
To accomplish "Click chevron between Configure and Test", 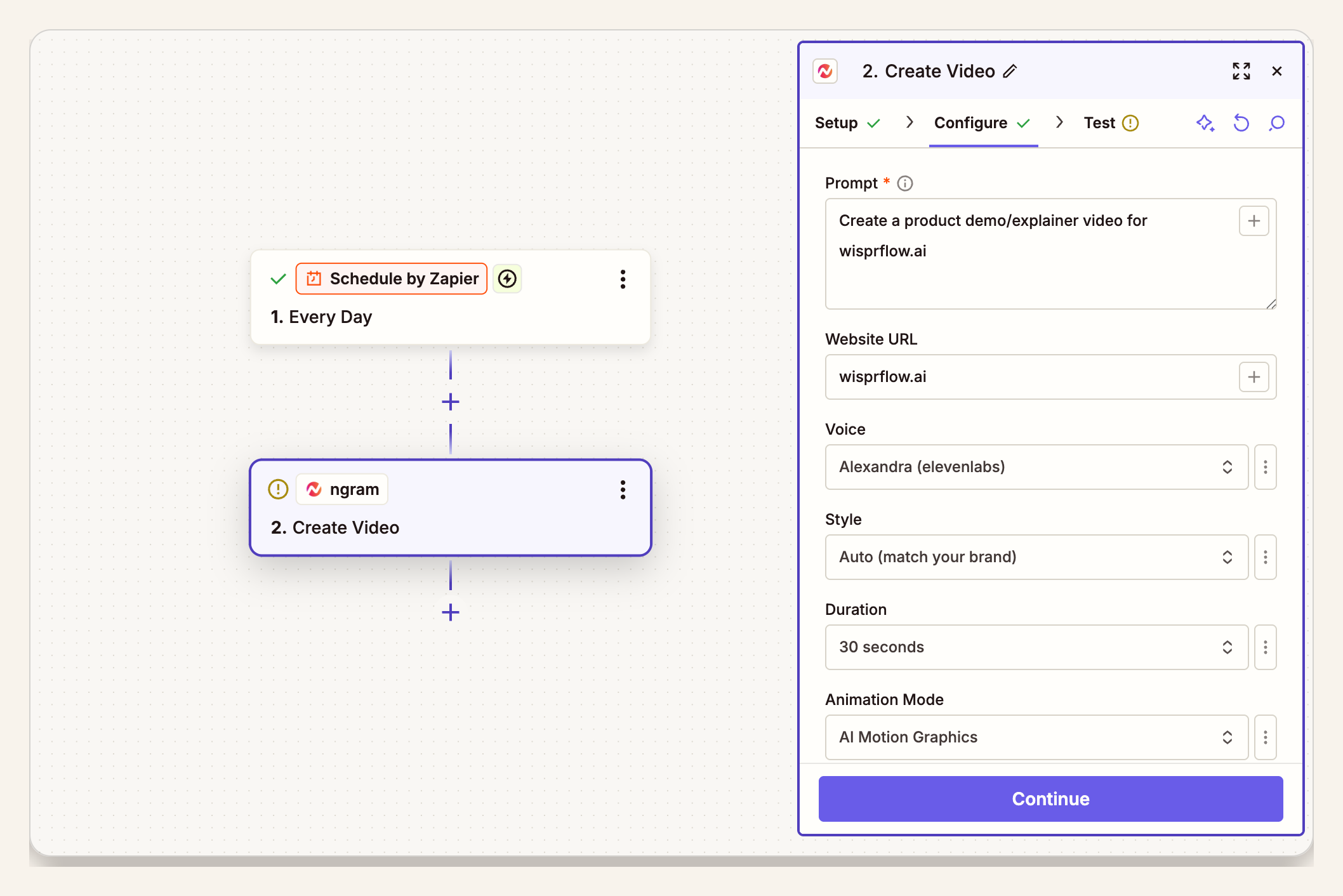I will point(1059,122).
